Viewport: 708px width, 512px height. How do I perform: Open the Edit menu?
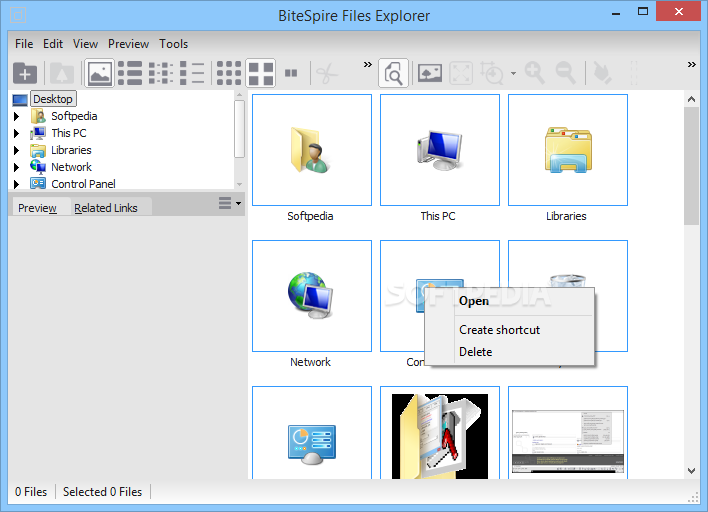(53, 44)
